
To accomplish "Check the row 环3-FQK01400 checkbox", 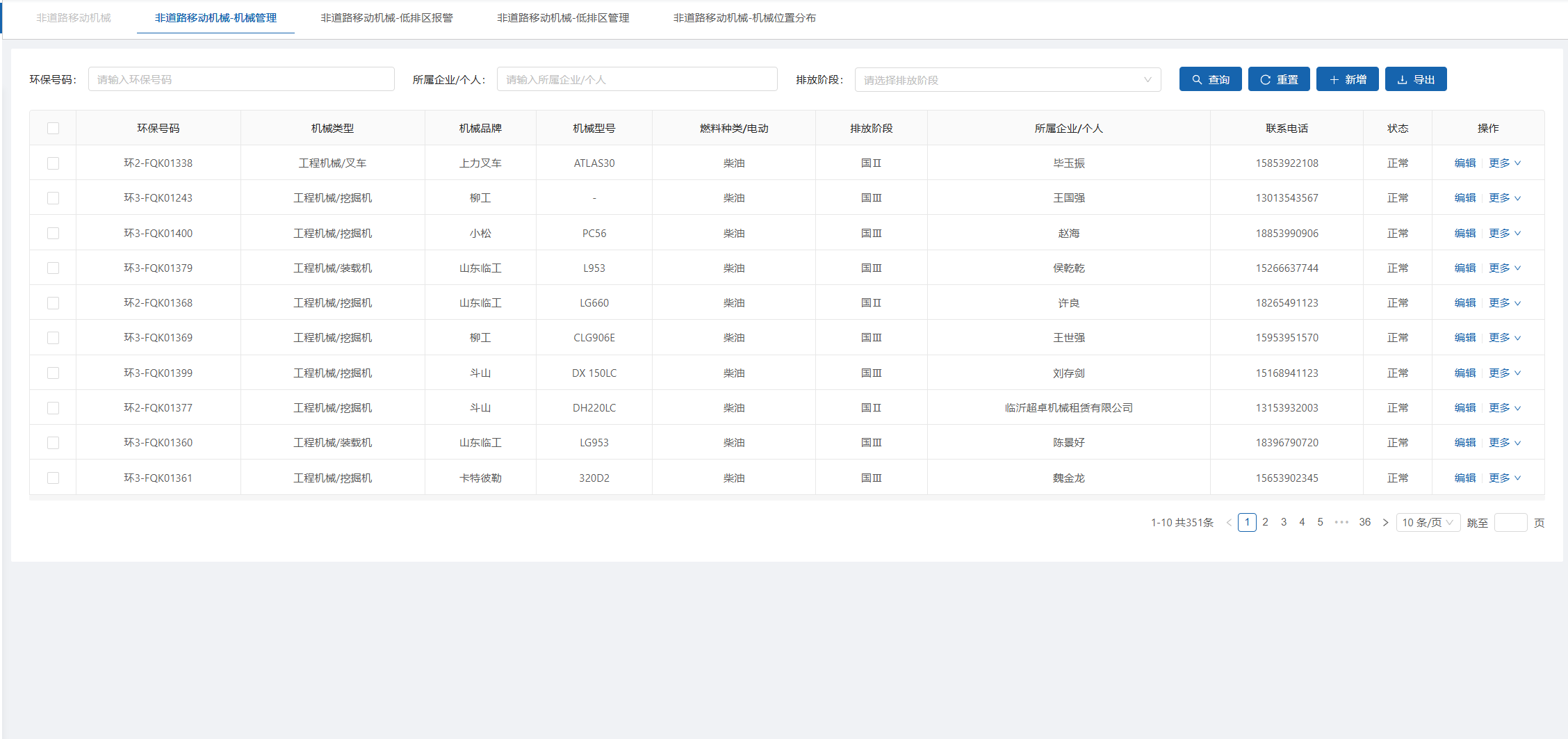I will point(53,233).
